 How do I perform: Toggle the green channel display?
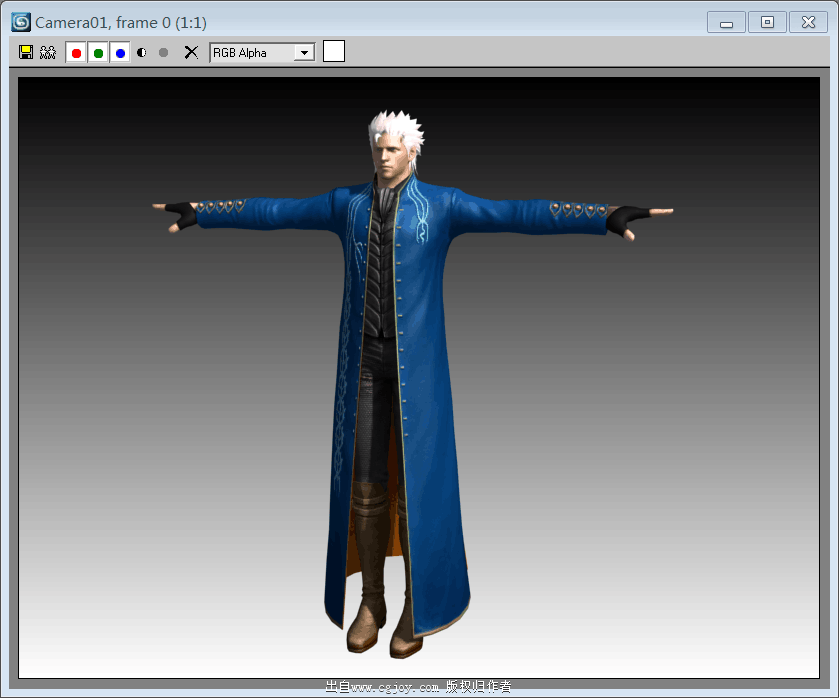click(97, 52)
